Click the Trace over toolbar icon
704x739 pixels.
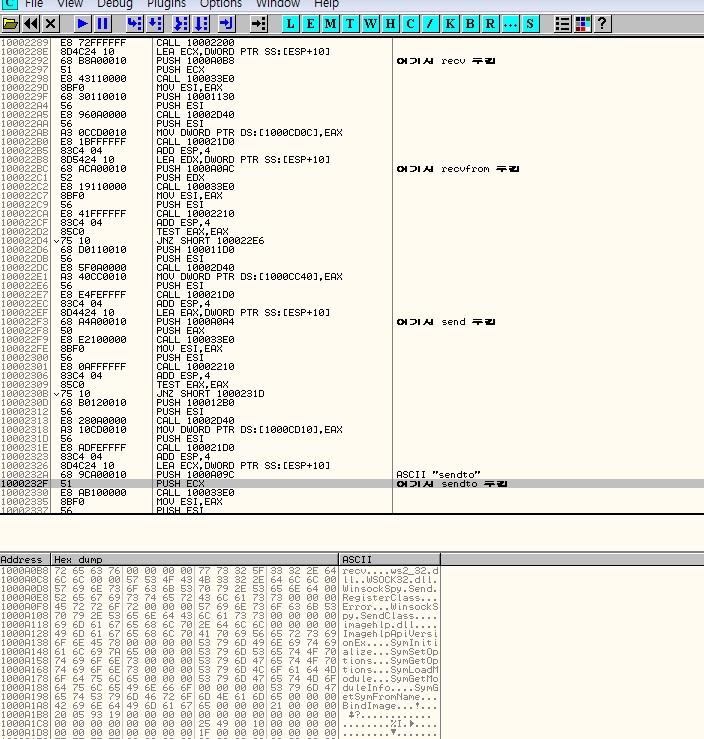click(201, 24)
